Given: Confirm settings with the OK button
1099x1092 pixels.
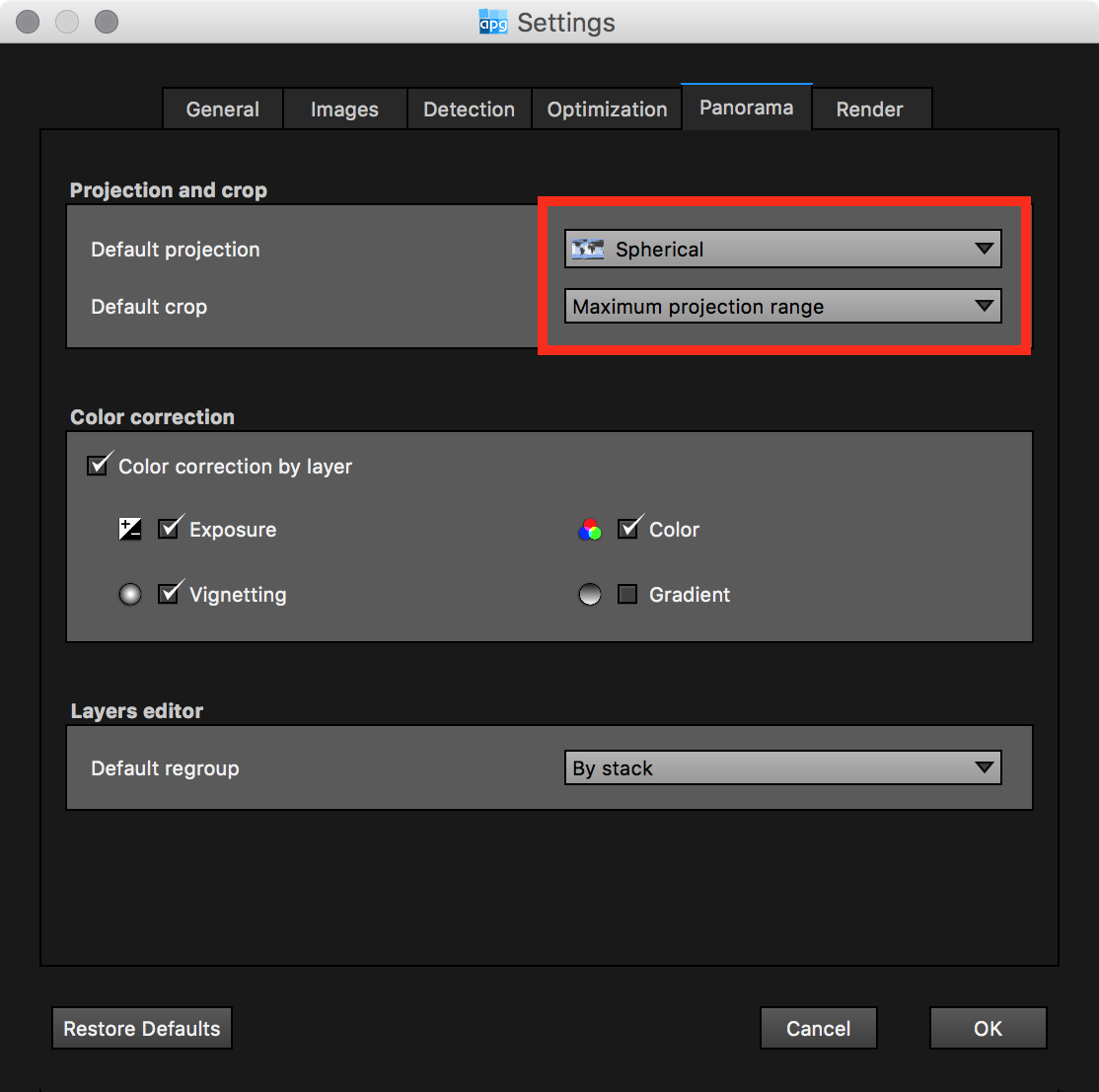Looking at the screenshot, I should point(989,1028).
